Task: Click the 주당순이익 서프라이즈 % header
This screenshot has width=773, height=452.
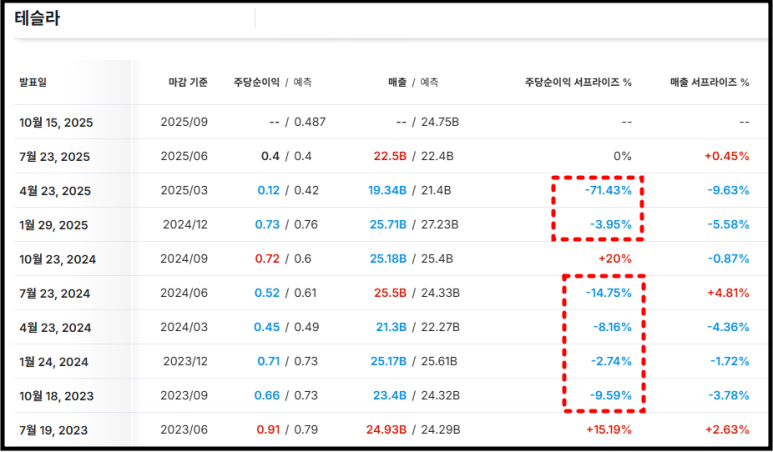Action: click(578, 82)
